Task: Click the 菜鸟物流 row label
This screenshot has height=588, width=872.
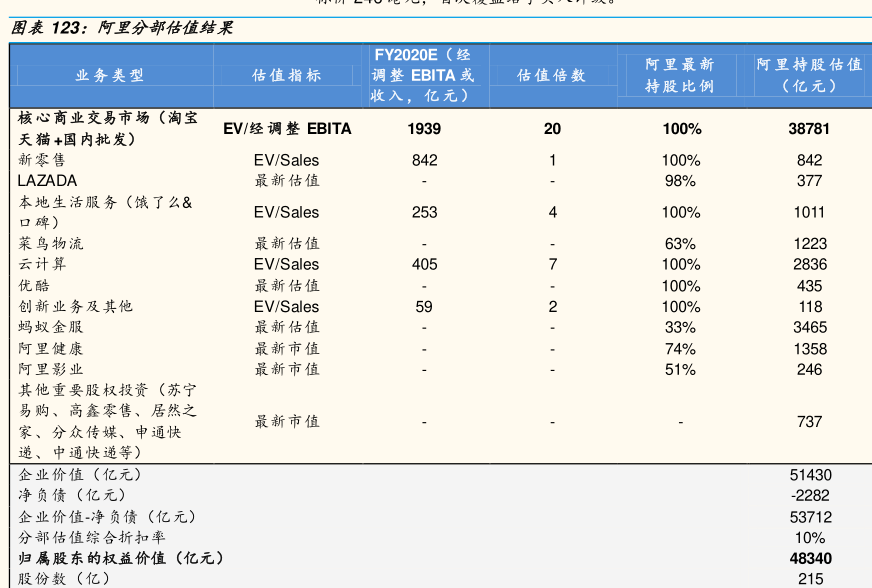Action: 51,244
